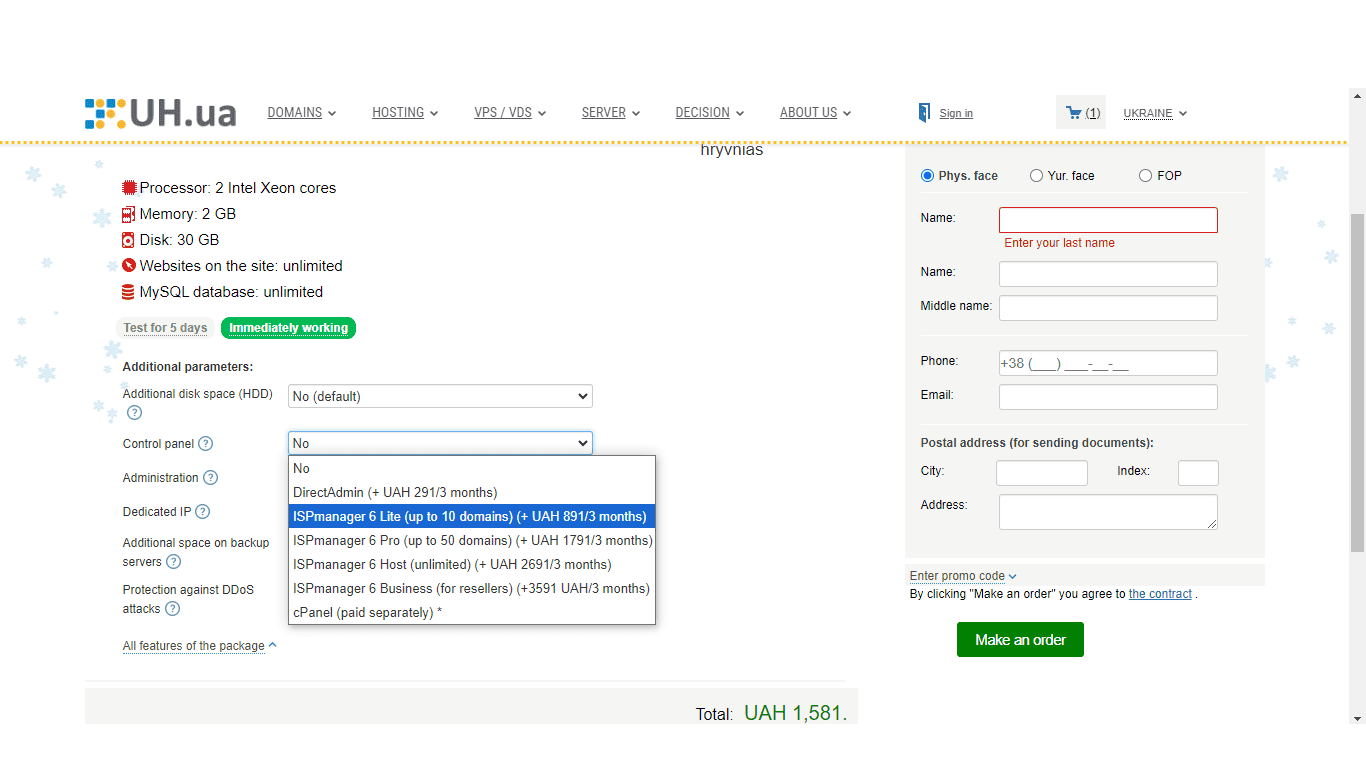Collapse the Control panel dropdown
Screen dimensions: 1366x768
(x=440, y=443)
